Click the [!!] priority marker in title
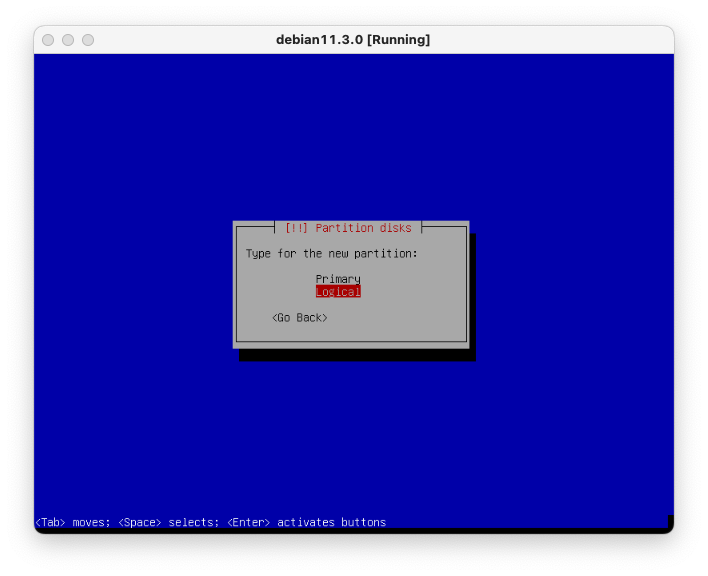Screen dimensions: 708x576 (296, 228)
